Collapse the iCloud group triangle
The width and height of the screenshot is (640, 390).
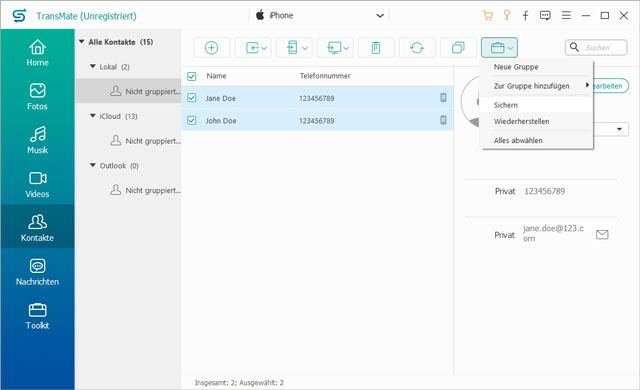point(93,116)
